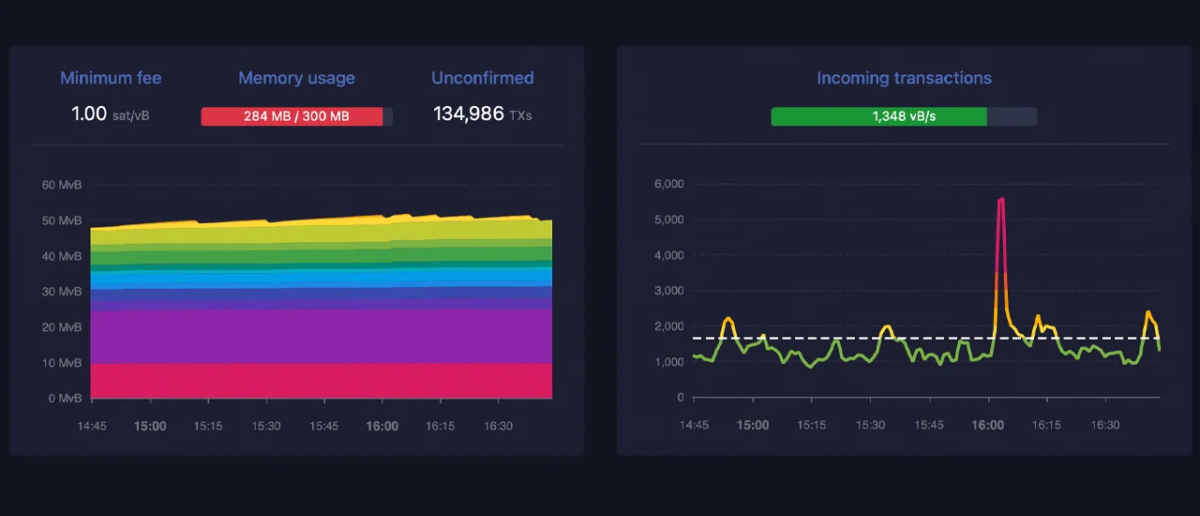Click the 16:30 label on incoming transactions axis
1200x516 pixels.
(1104, 425)
